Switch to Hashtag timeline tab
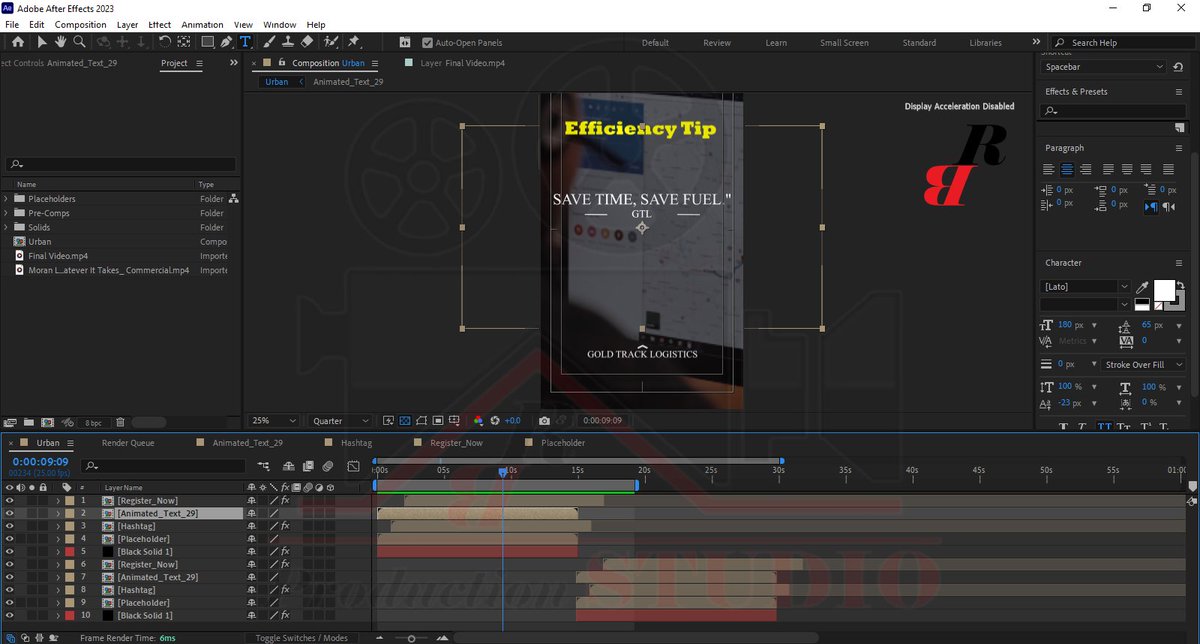The width and height of the screenshot is (1200, 644). pyautogui.click(x=357, y=443)
